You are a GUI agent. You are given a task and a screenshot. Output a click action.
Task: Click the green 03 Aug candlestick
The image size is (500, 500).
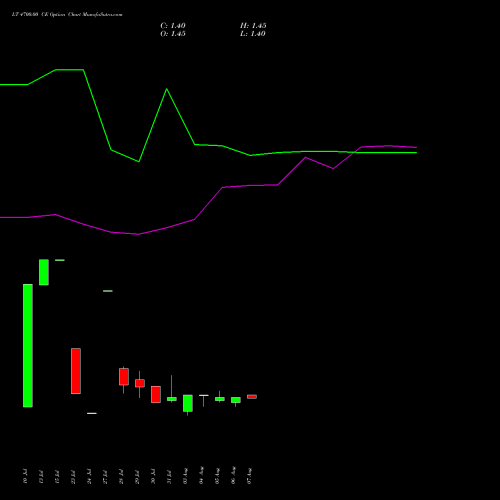tap(188, 403)
